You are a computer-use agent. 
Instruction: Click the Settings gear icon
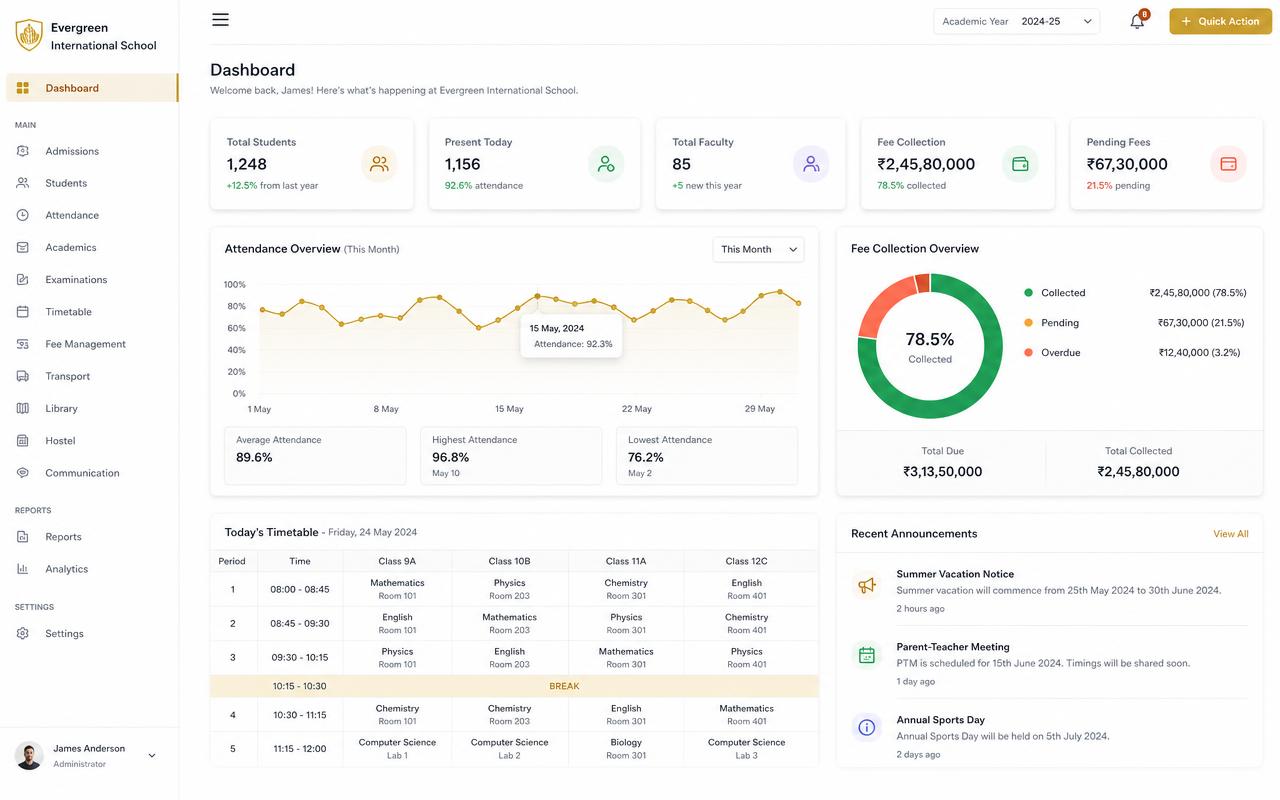(x=23, y=633)
